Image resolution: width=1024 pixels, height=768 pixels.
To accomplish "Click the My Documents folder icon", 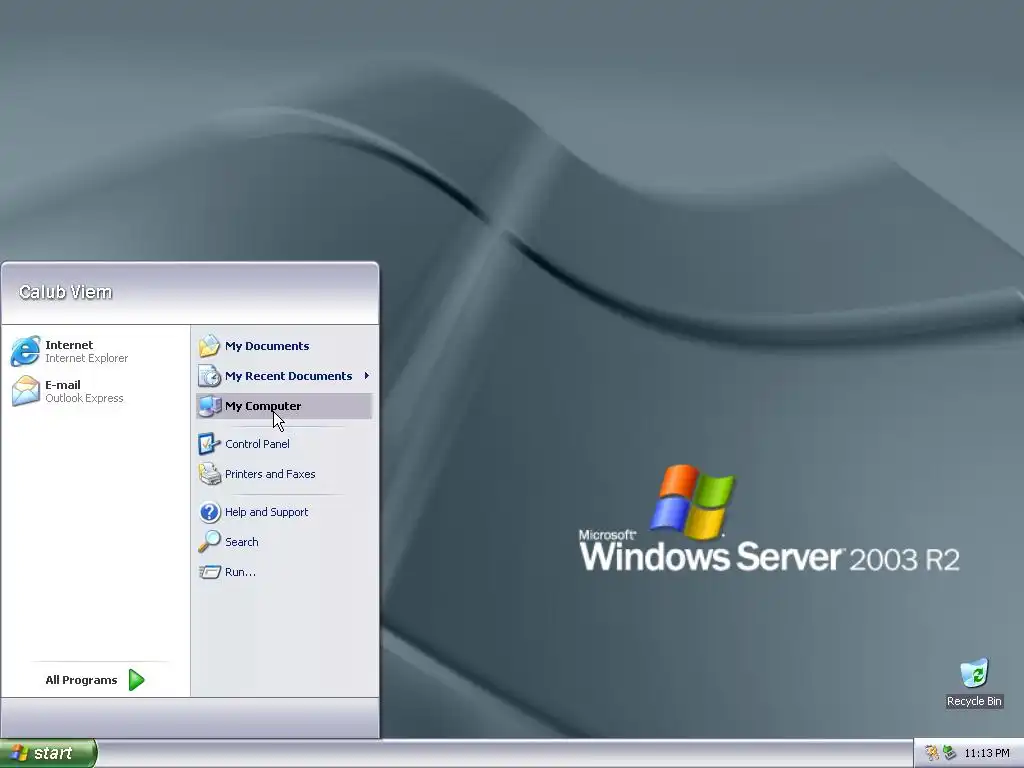I will click(210, 346).
